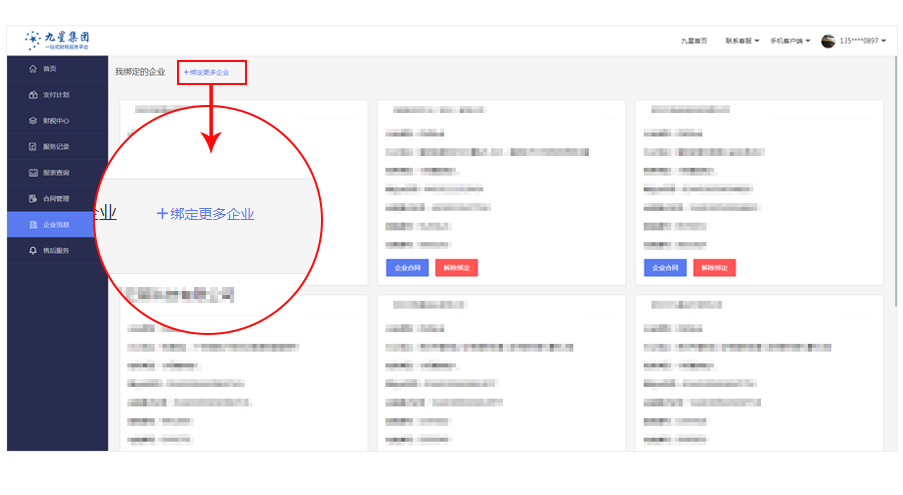Image resolution: width=903 pixels, height=495 pixels.
Task: Select the 企业信息 sidebar menu item
Action: pos(57,225)
